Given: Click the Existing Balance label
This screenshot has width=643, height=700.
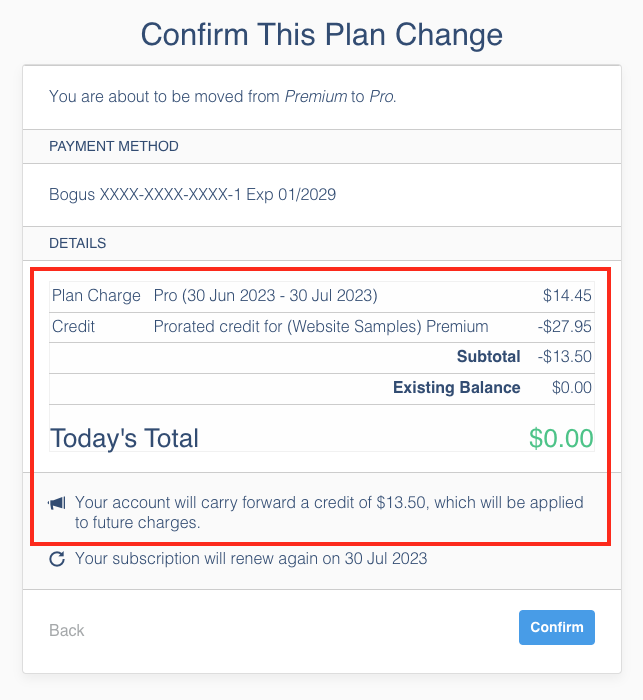Looking at the screenshot, I should pyautogui.click(x=456, y=388).
